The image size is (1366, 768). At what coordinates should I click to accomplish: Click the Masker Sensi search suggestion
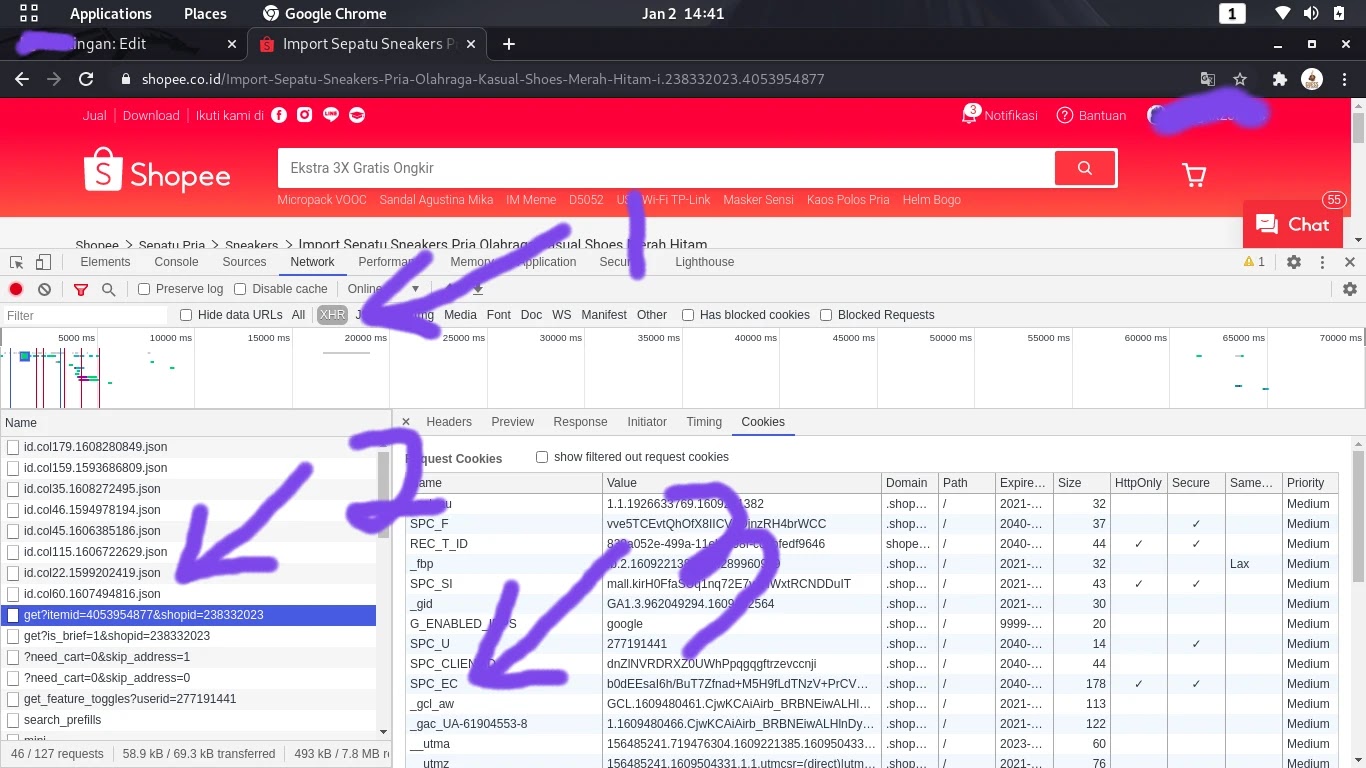(x=758, y=200)
